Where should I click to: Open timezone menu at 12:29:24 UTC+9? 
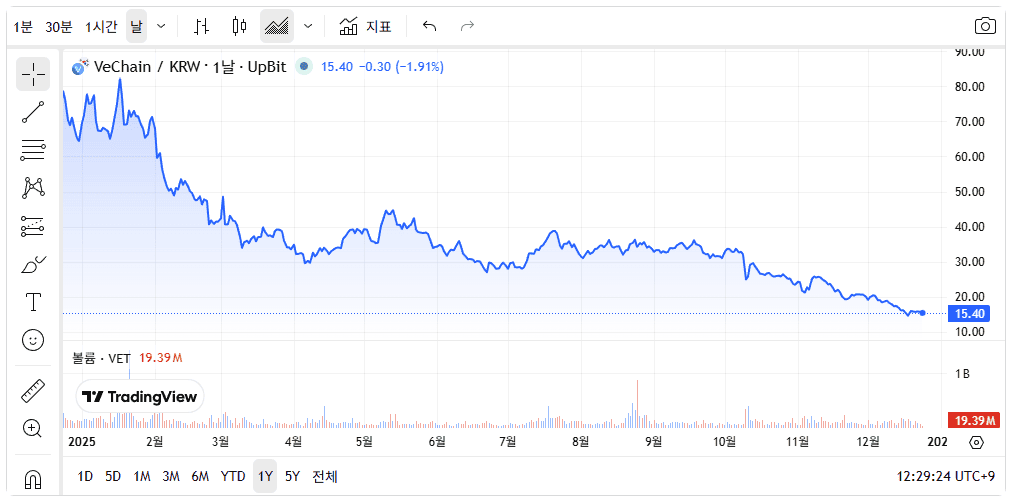pyautogui.click(x=945, y=477)
